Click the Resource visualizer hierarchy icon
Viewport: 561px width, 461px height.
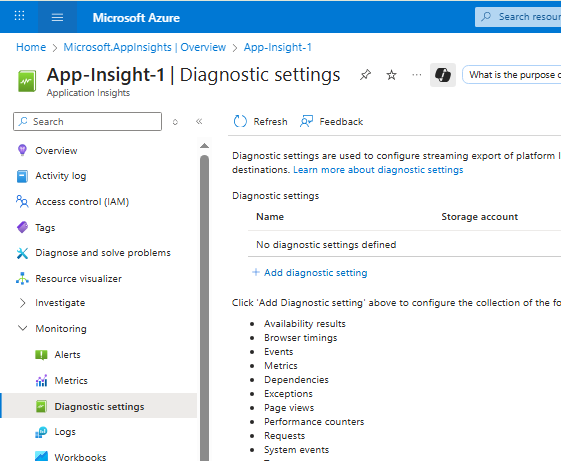(x=22, y=278)
